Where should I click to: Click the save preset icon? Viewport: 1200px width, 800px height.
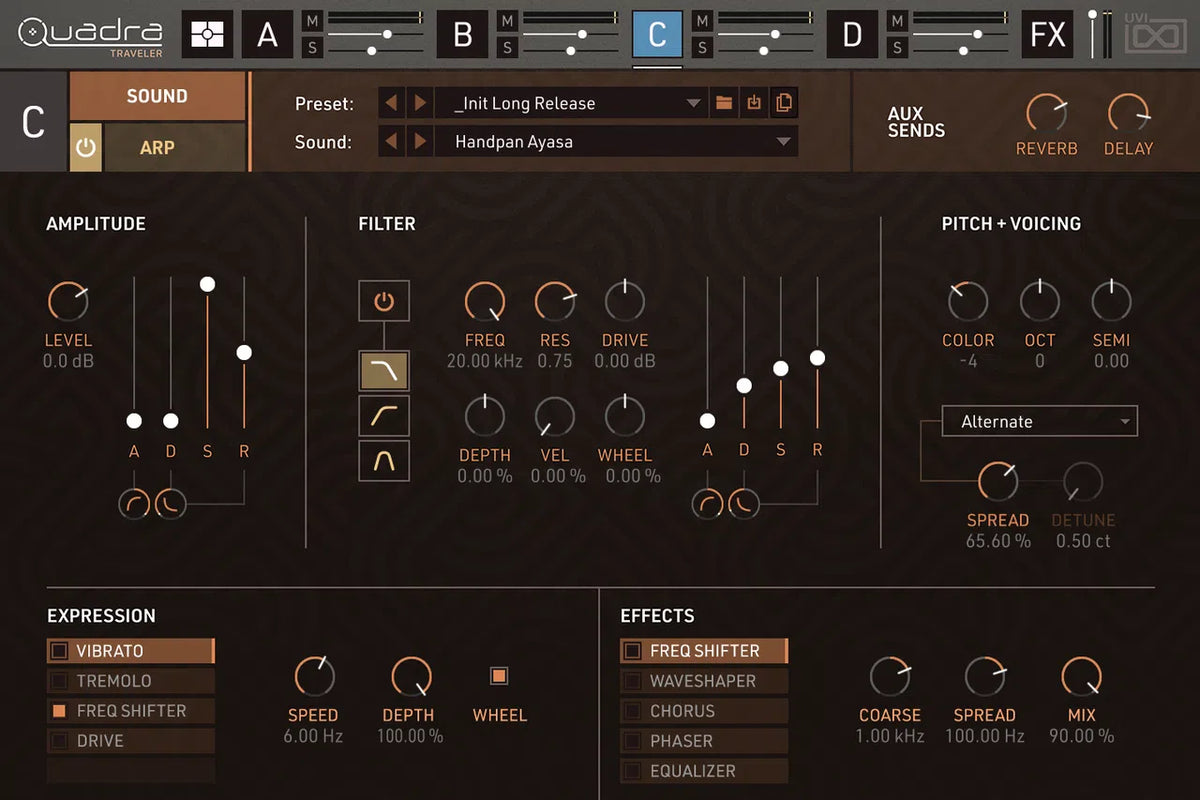pyautogui.click(x=754, y=103)
